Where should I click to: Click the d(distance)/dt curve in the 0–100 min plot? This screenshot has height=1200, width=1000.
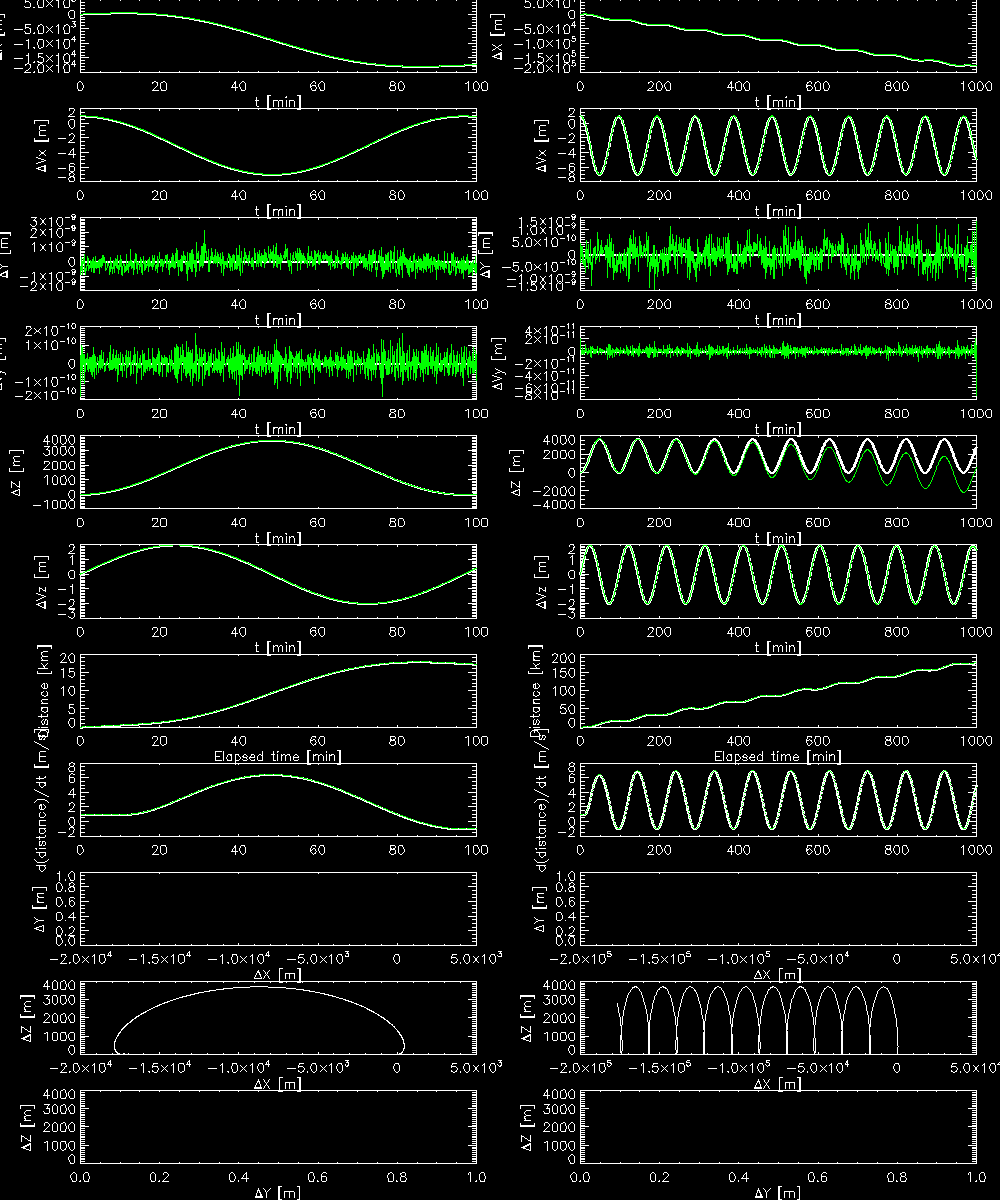tap(277, 801)
